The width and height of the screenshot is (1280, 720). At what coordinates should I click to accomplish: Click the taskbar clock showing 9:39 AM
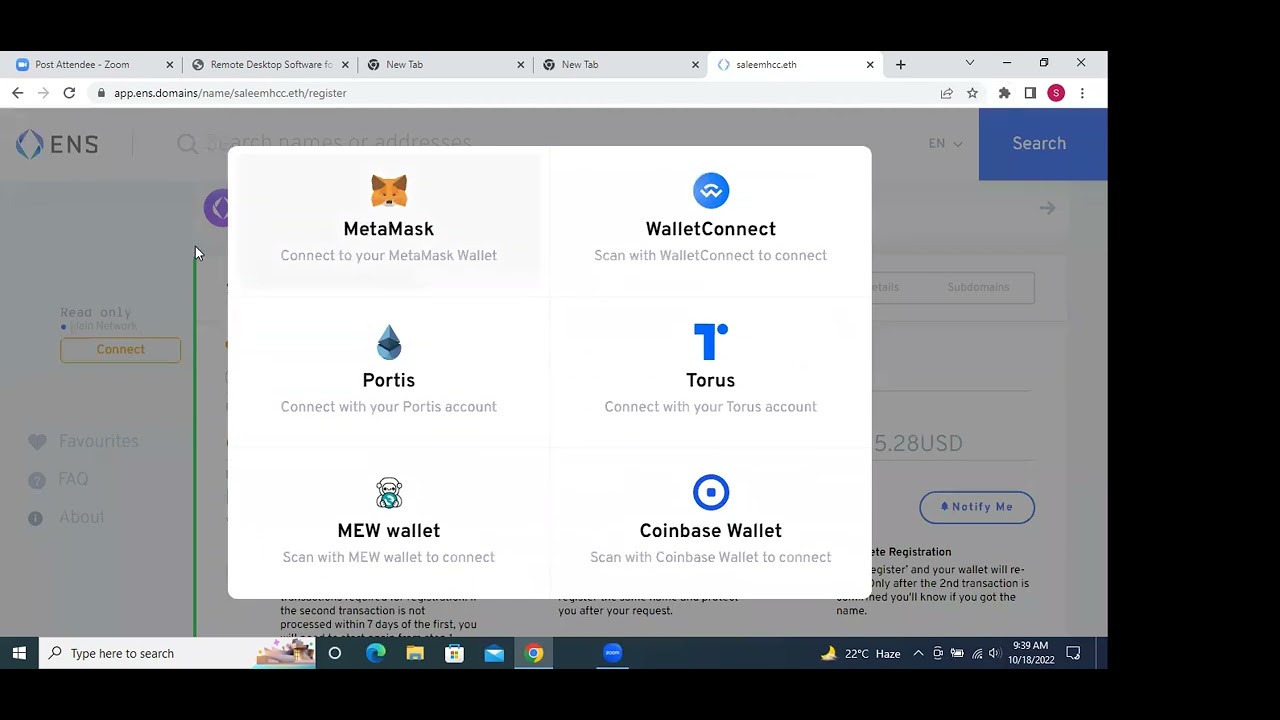[x=1030, y=653]
